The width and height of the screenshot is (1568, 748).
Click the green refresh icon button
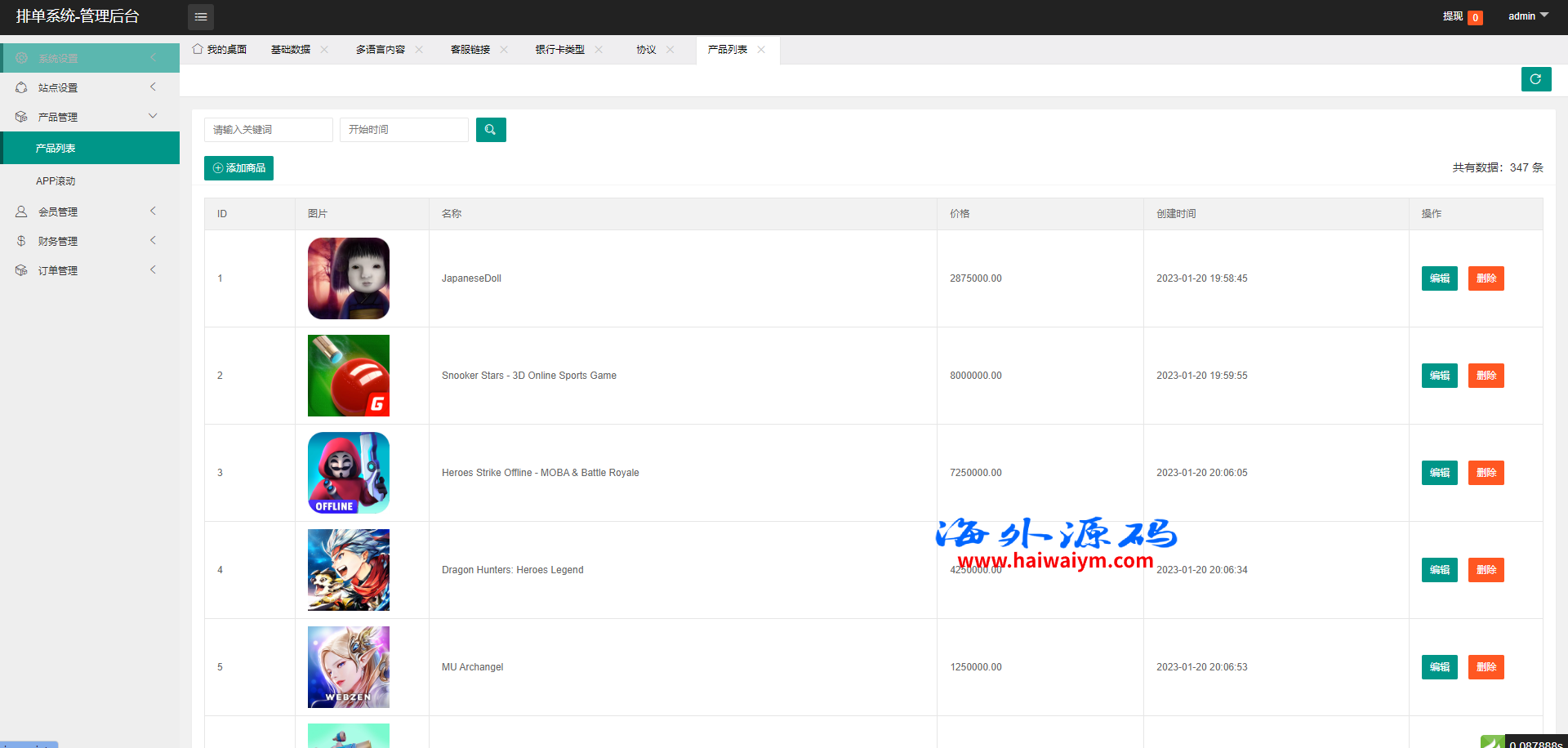pos(1535,79)
